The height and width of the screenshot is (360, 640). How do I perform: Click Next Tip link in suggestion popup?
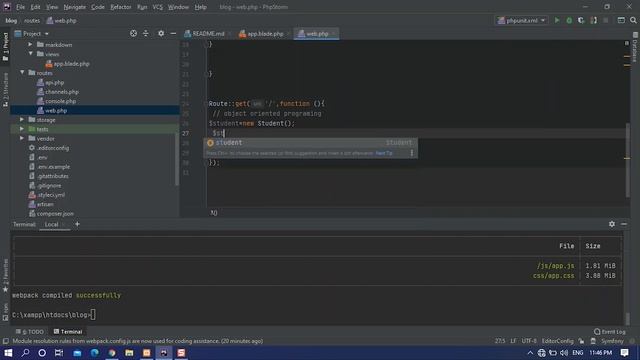click(384, 153)
